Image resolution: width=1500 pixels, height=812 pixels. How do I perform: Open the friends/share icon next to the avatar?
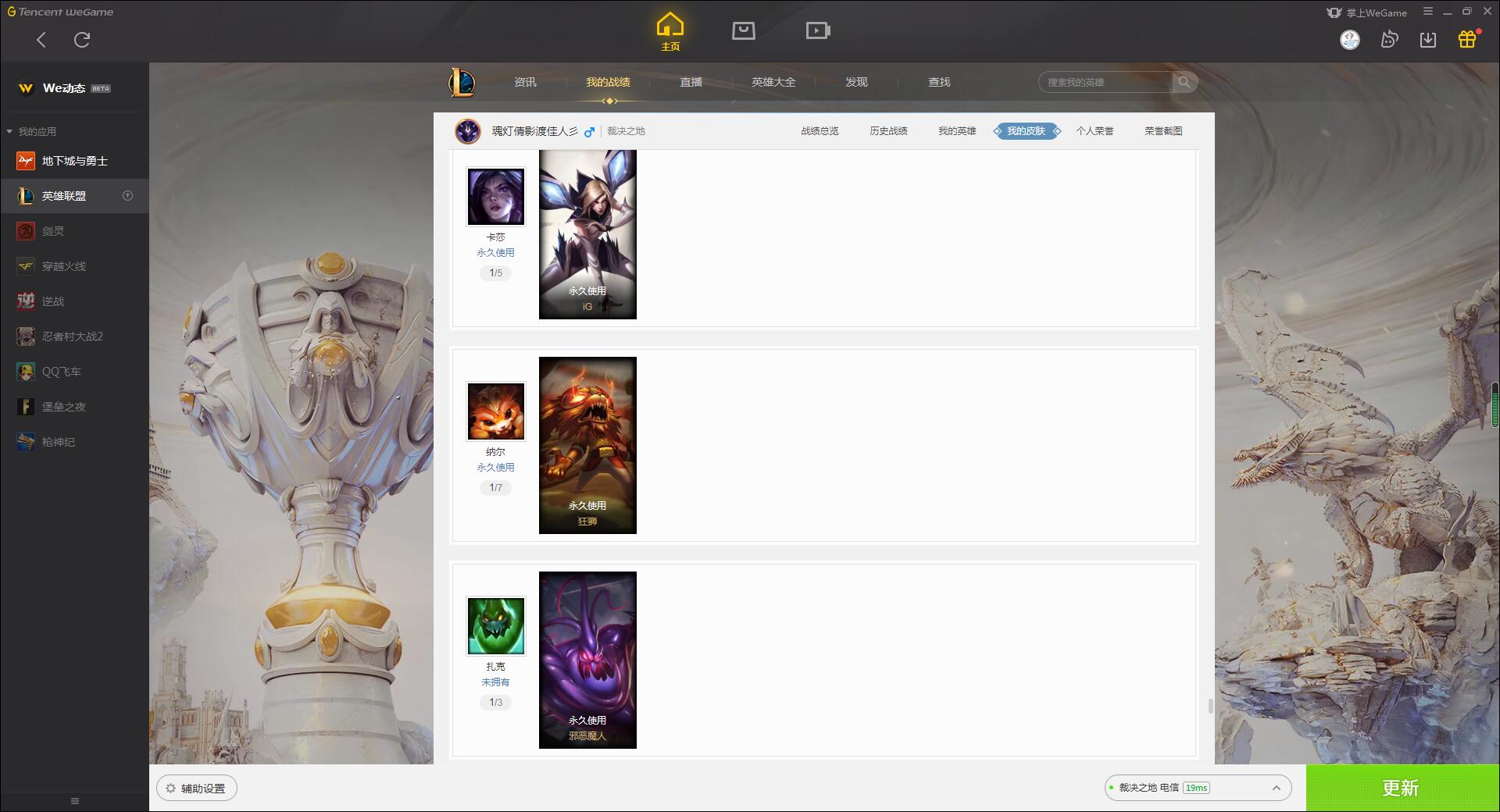(x=1389, y=39)
